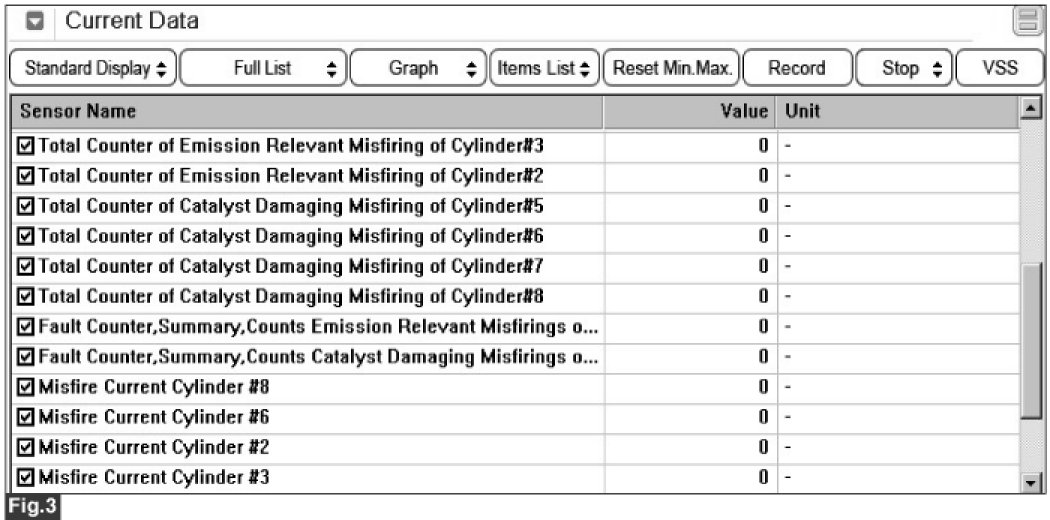Uncheck Misfire Current Cylinder #8
Viewport: 1050px width, 520px height.
coord(27,387)
